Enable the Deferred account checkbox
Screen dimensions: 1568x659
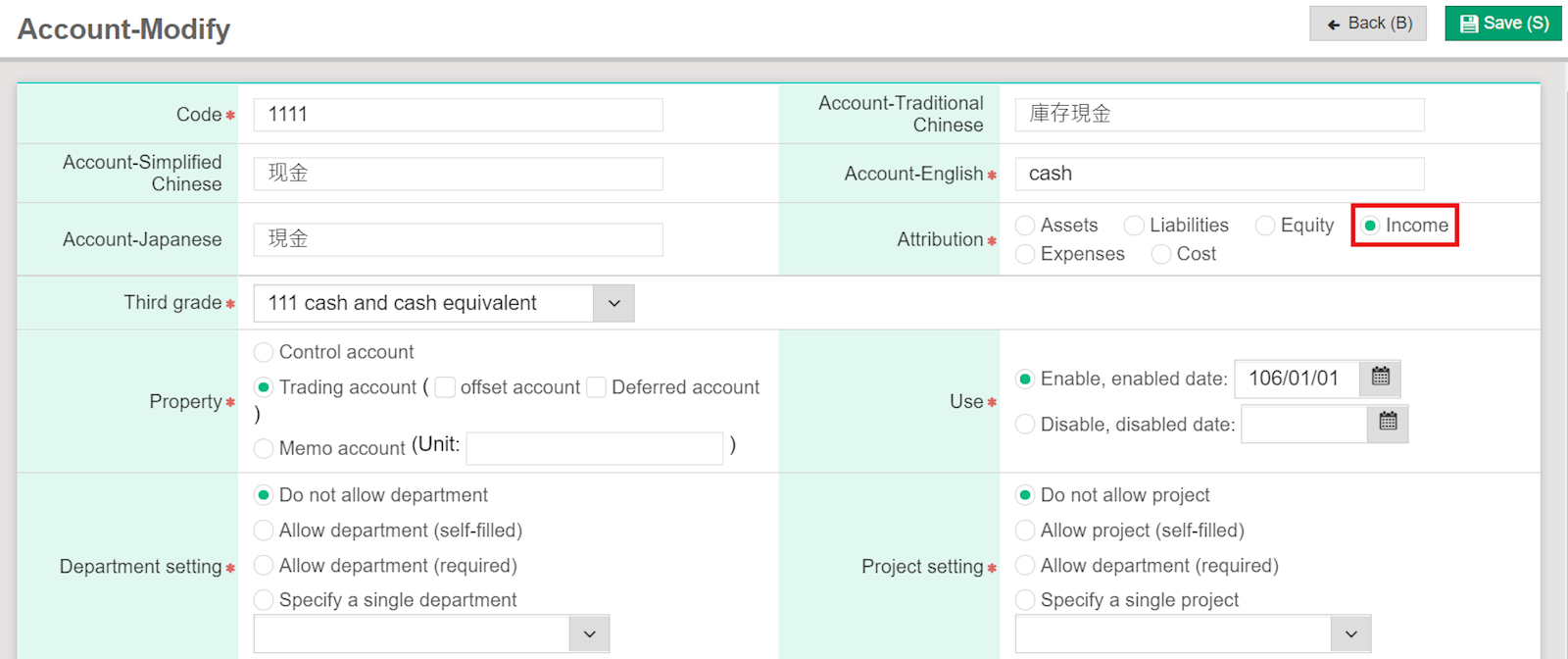pyautogui.click(x=596, y=387)
